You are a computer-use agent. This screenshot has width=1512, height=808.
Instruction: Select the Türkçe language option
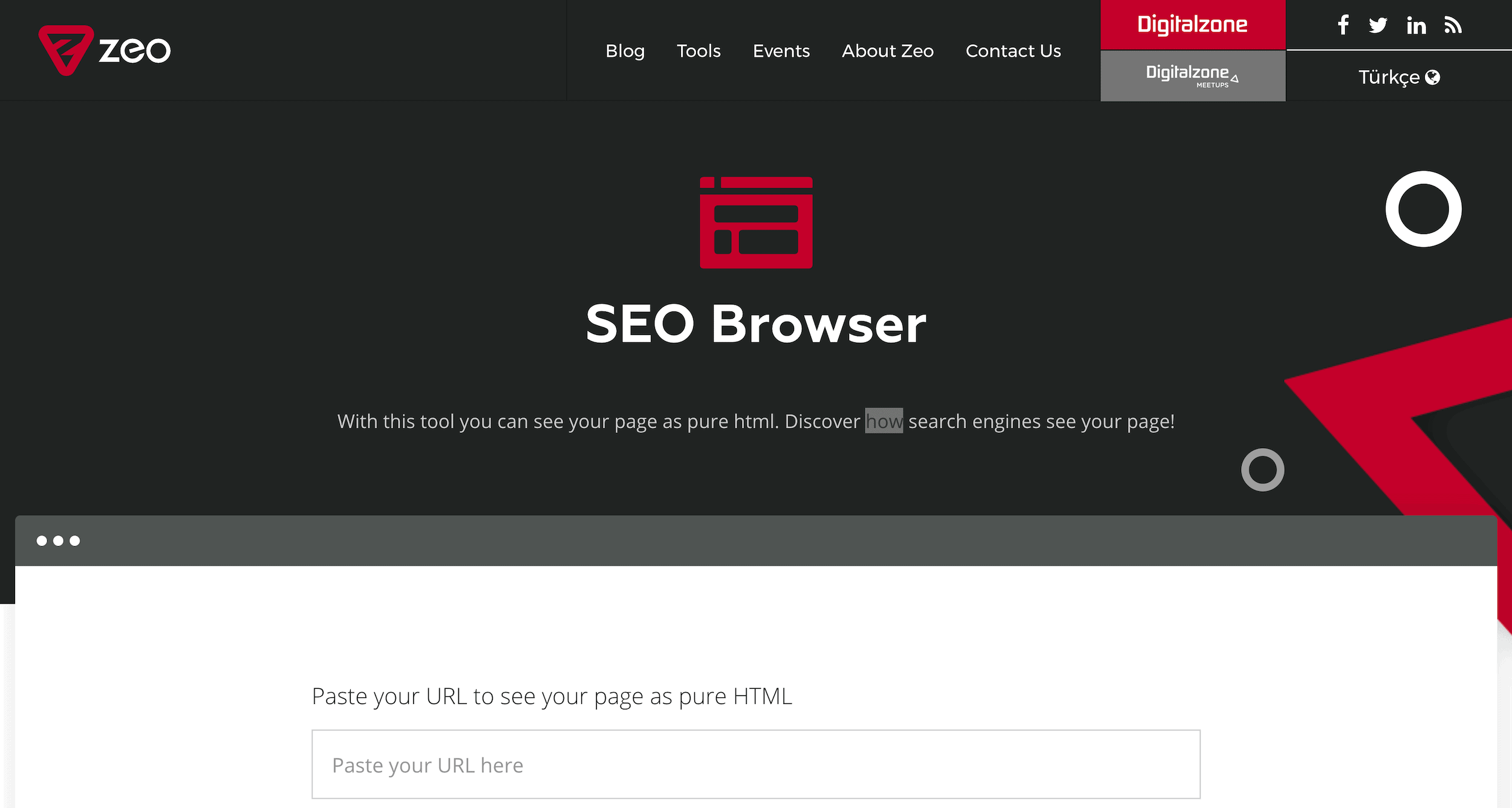pyautogui.click(x=1397, y=77)
